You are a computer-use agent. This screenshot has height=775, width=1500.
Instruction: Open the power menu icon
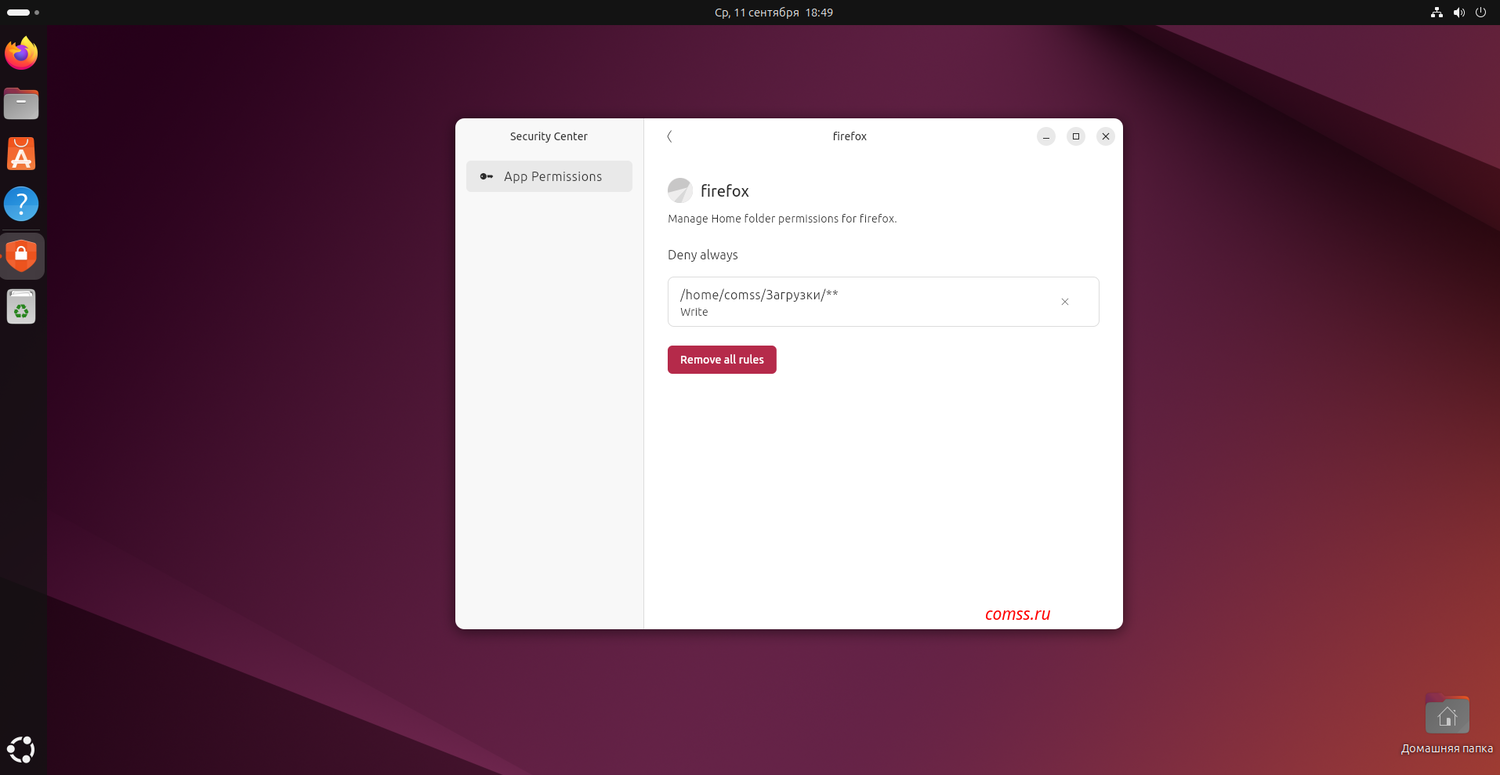click(1482, 13)
